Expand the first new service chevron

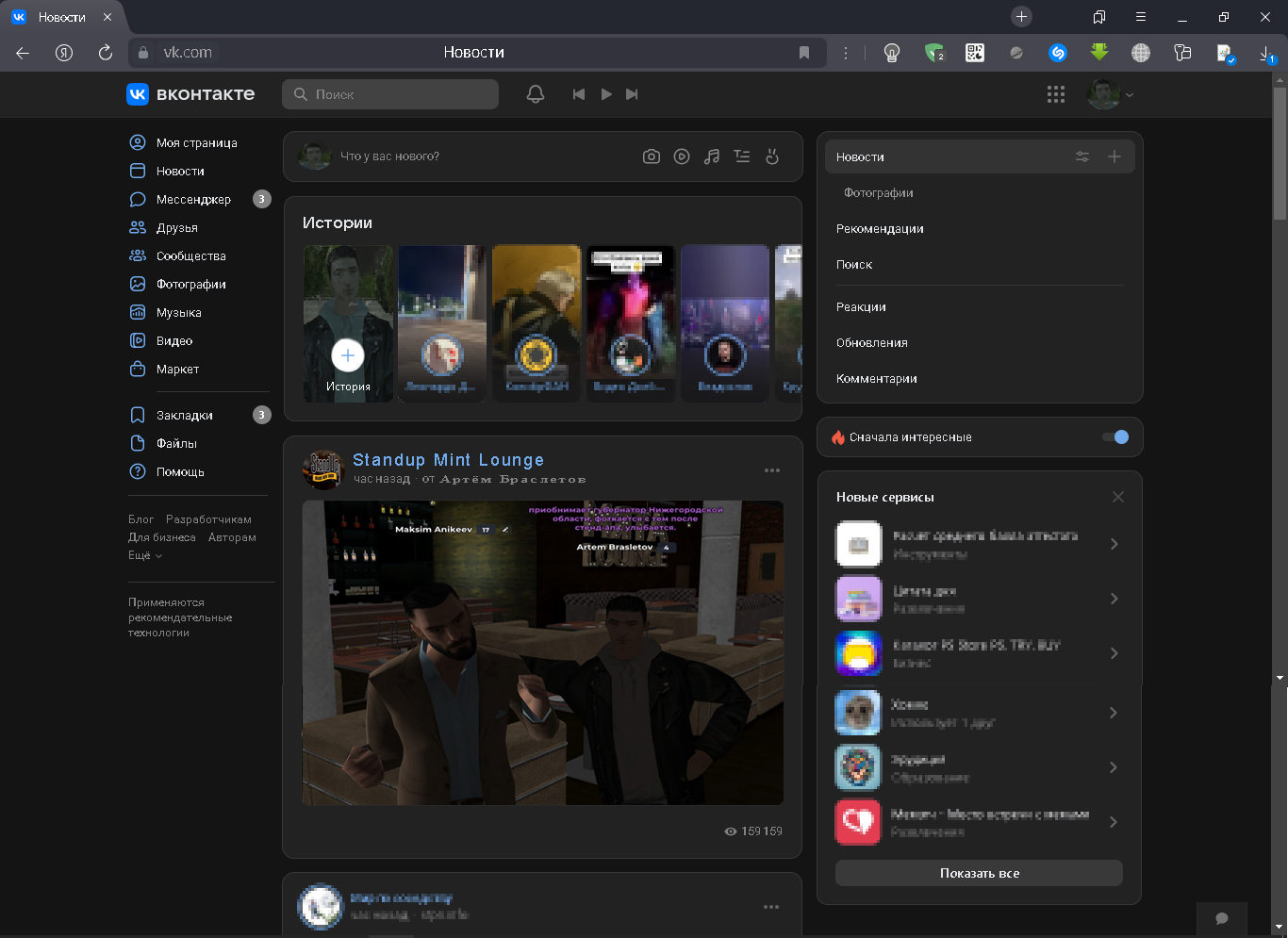click(1114, 544)
